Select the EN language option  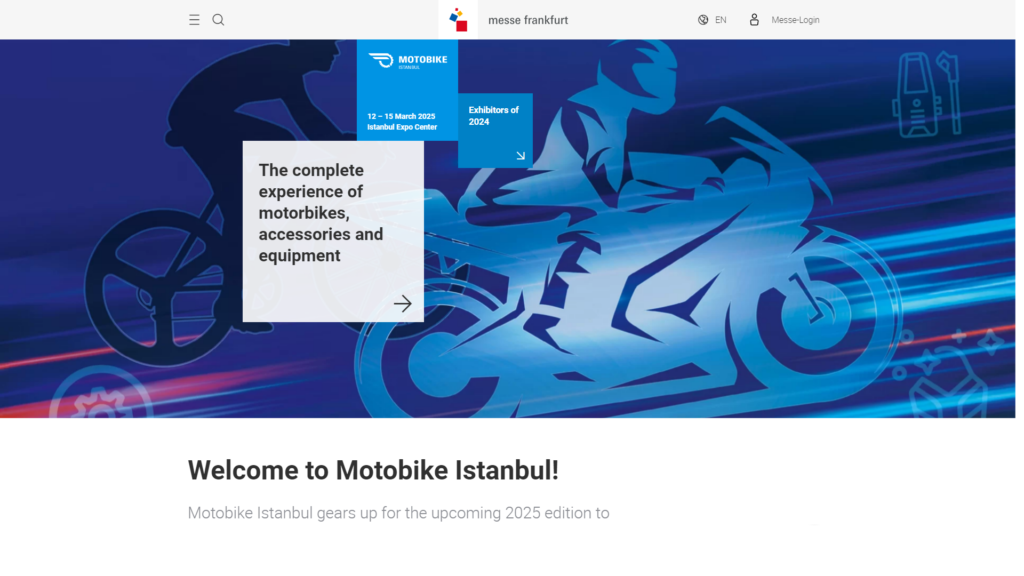(x=720, y=20)
